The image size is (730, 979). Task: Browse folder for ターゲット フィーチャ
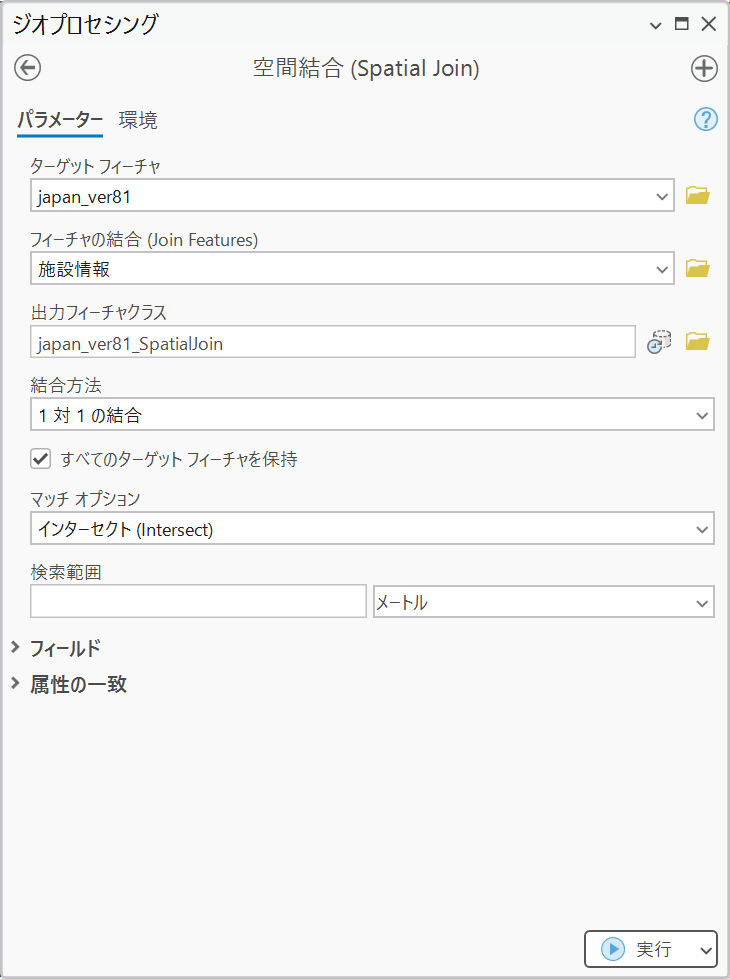(x=697, y=196)
